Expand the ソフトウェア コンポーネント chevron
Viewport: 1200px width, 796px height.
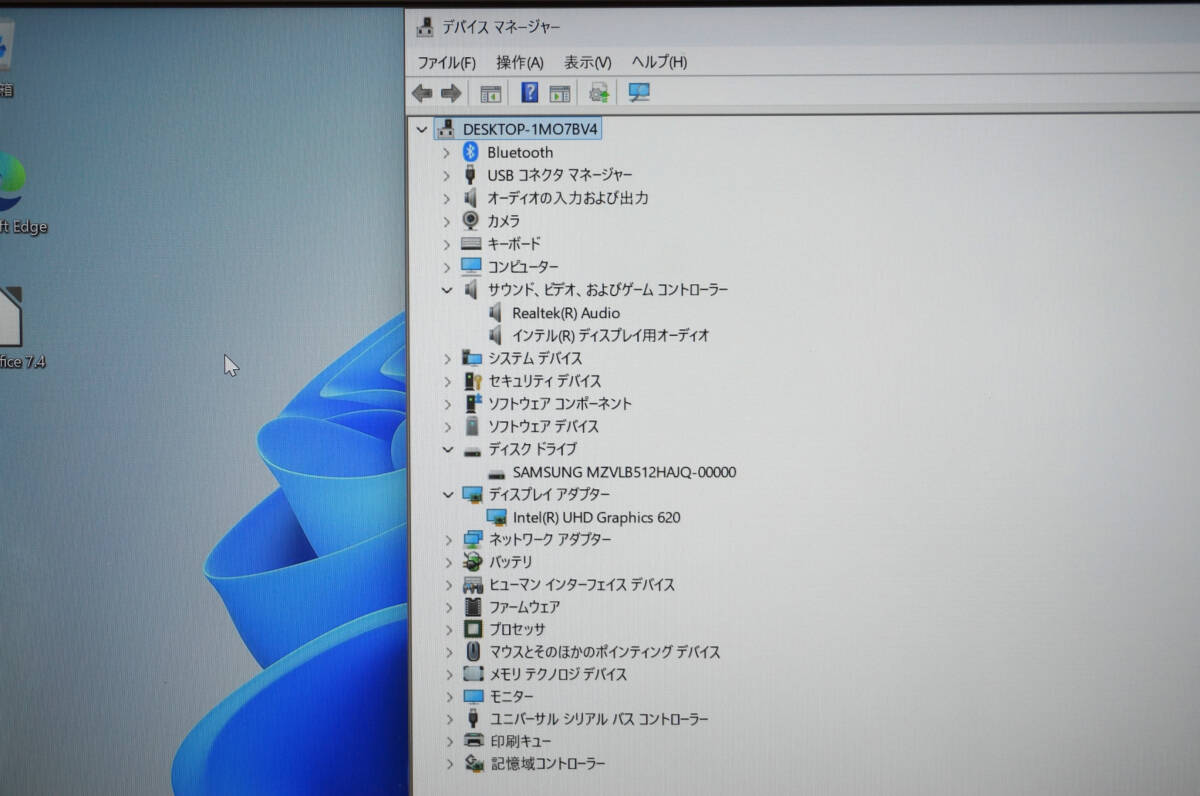(447, 404)
